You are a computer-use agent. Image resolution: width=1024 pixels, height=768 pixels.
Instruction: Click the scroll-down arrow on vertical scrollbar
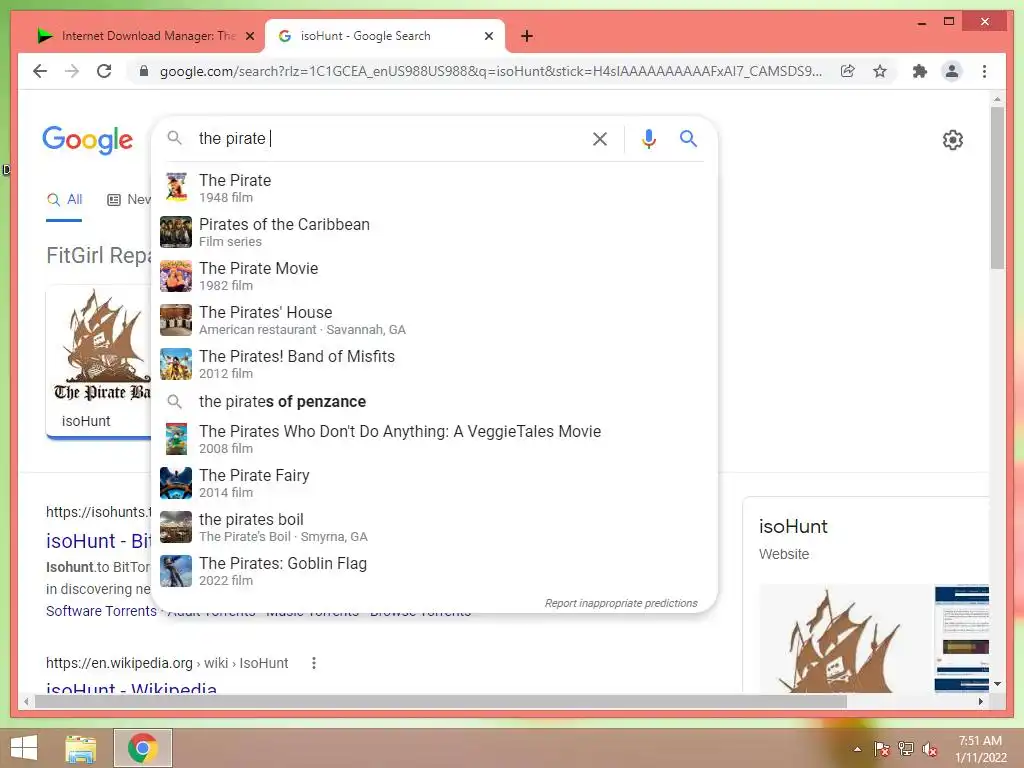997,684
